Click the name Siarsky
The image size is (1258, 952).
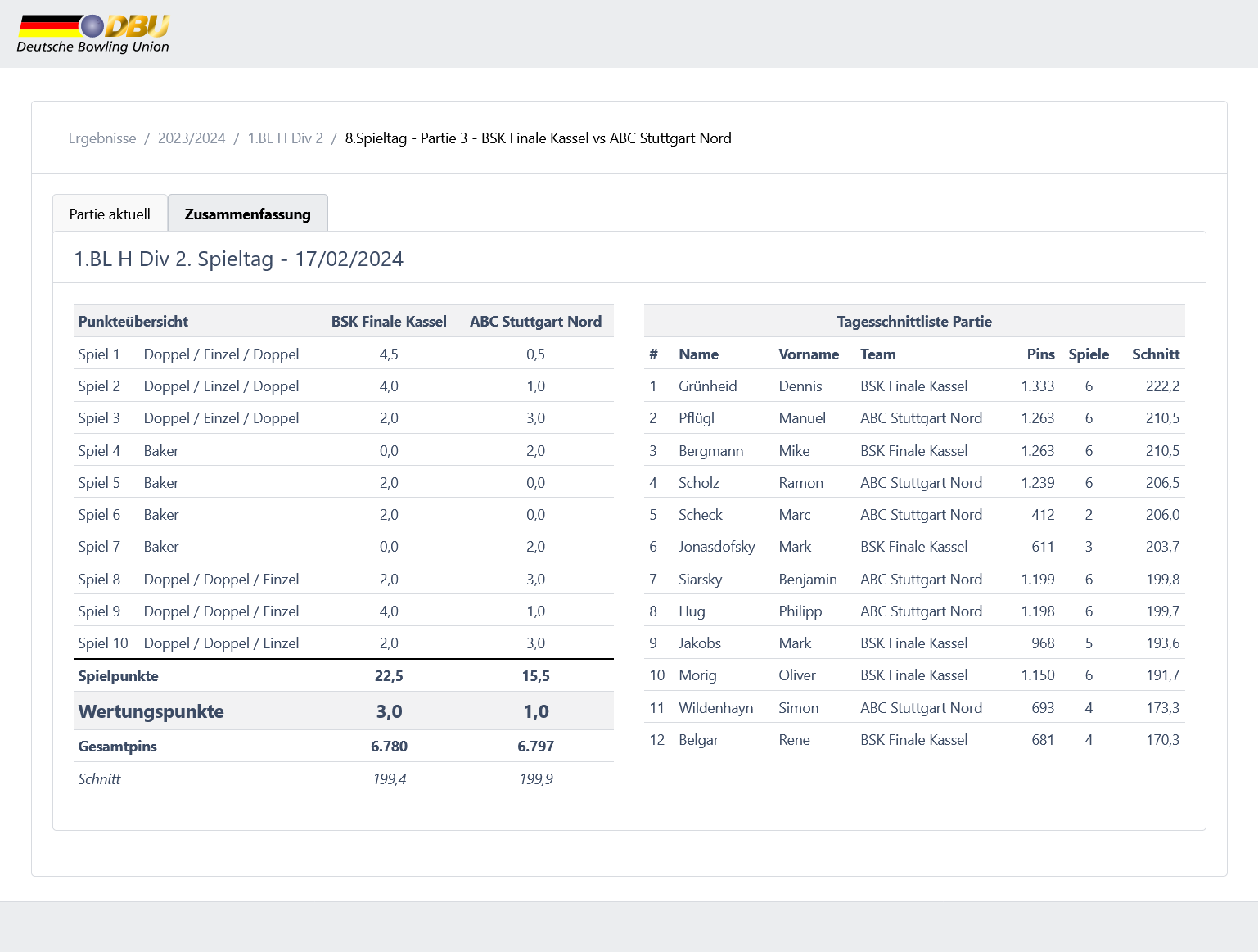click(701, 580)
